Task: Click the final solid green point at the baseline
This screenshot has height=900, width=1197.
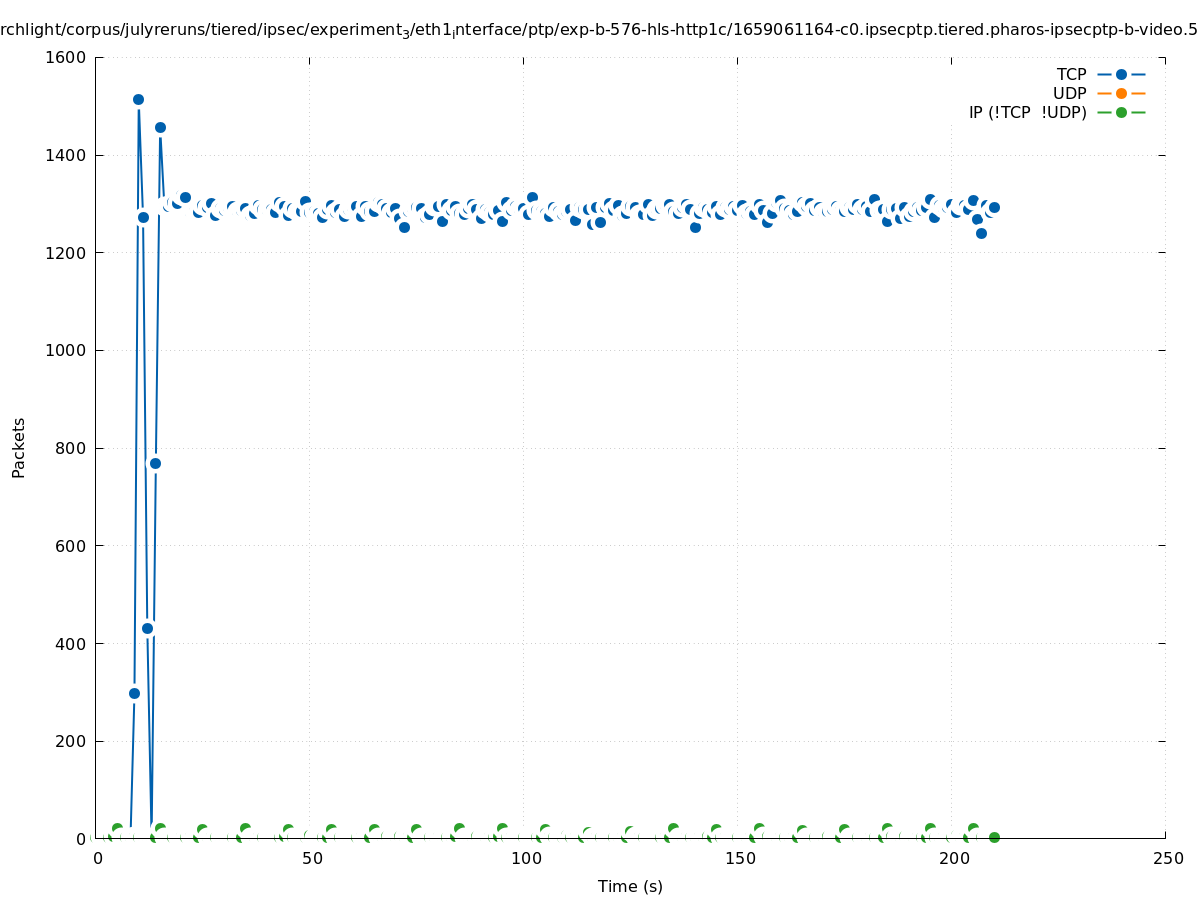Action: coord(994,837)
